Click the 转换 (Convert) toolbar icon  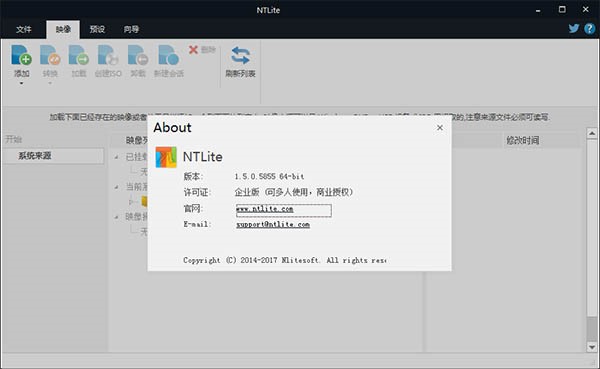tap(50, 55)
